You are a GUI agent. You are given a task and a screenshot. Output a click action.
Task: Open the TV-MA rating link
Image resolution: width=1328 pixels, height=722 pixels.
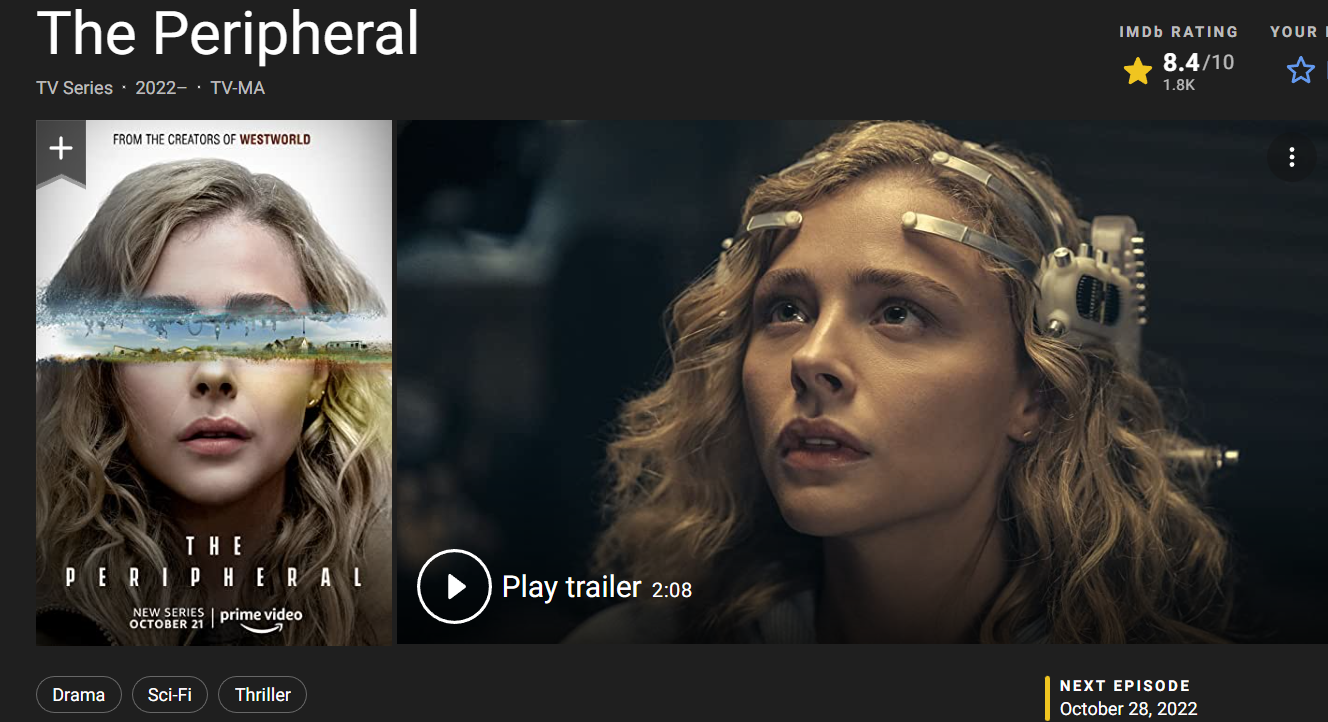click(x=238, y=88)
